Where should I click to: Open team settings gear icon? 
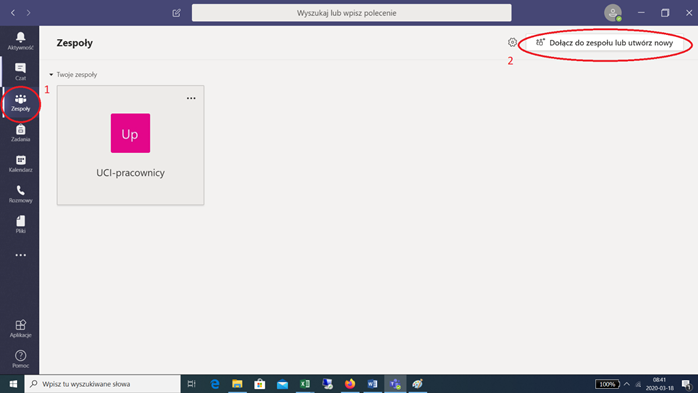click(x=512, y=42)
